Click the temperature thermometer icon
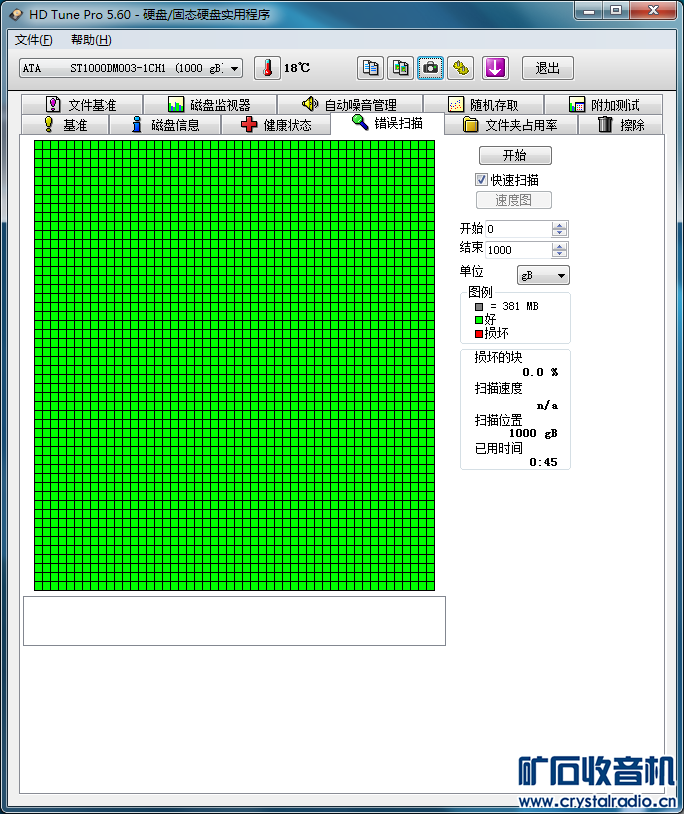Viewport: 684px width, 814px height. (x=267, y=68)
